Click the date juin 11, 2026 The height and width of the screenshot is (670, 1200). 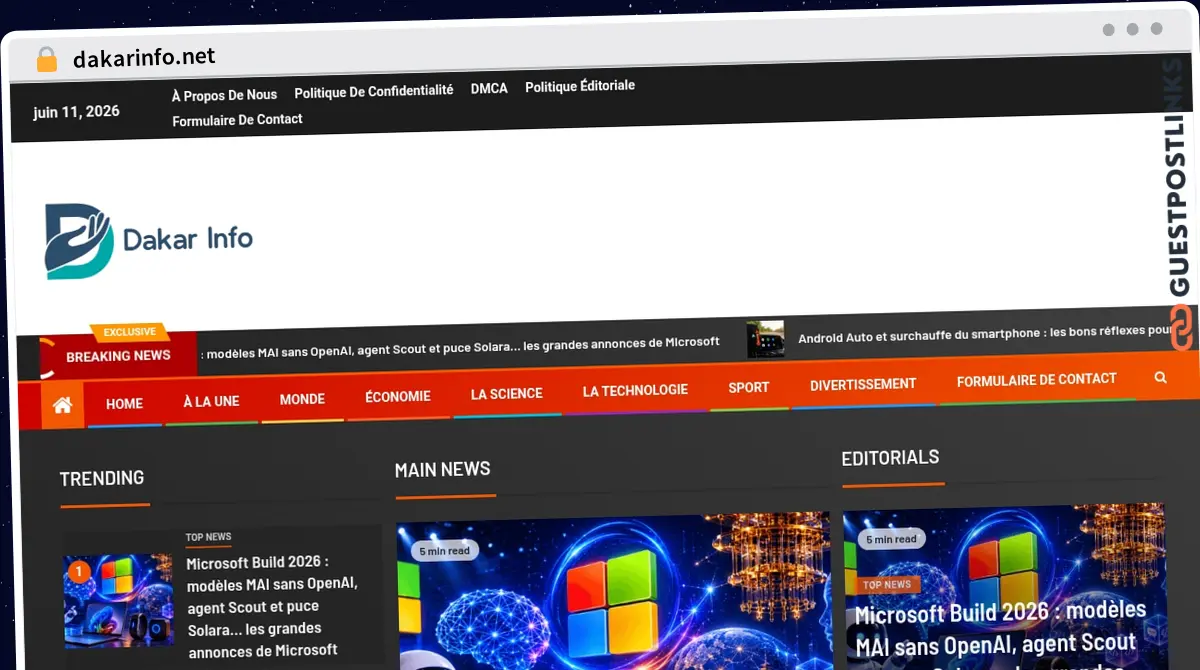tap(76, 112)
